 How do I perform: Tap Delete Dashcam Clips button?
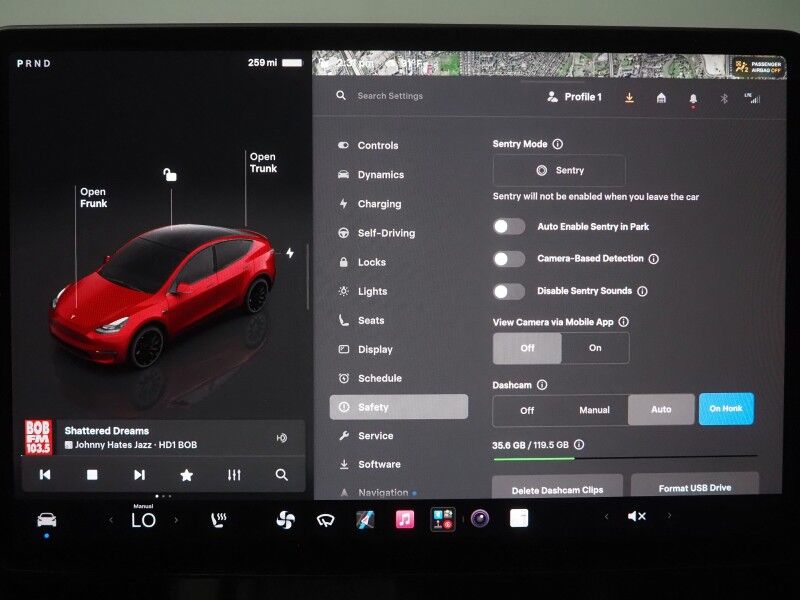[x=557, y=487]
